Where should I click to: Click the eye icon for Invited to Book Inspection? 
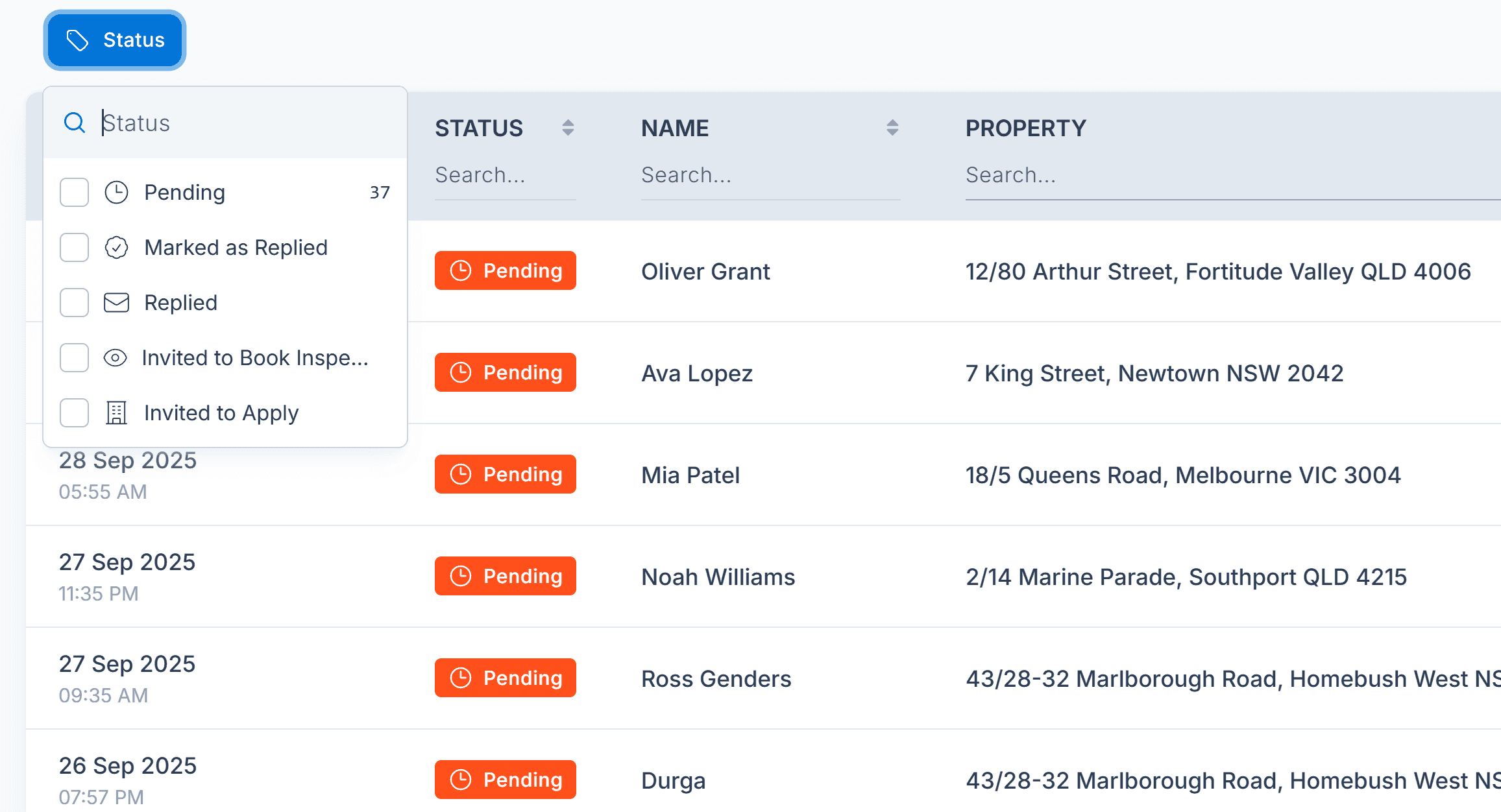click(x=116, y=358)
